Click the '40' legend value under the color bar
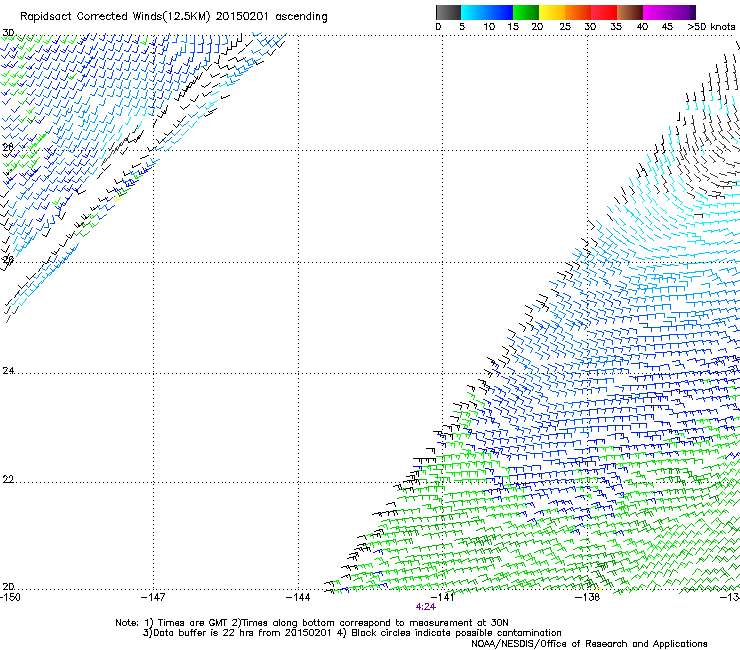 (x=642, y=27)
